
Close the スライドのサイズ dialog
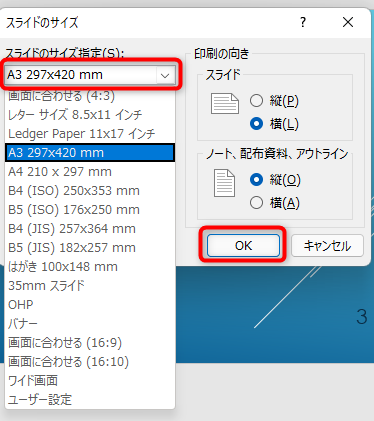tap(348, 22)
